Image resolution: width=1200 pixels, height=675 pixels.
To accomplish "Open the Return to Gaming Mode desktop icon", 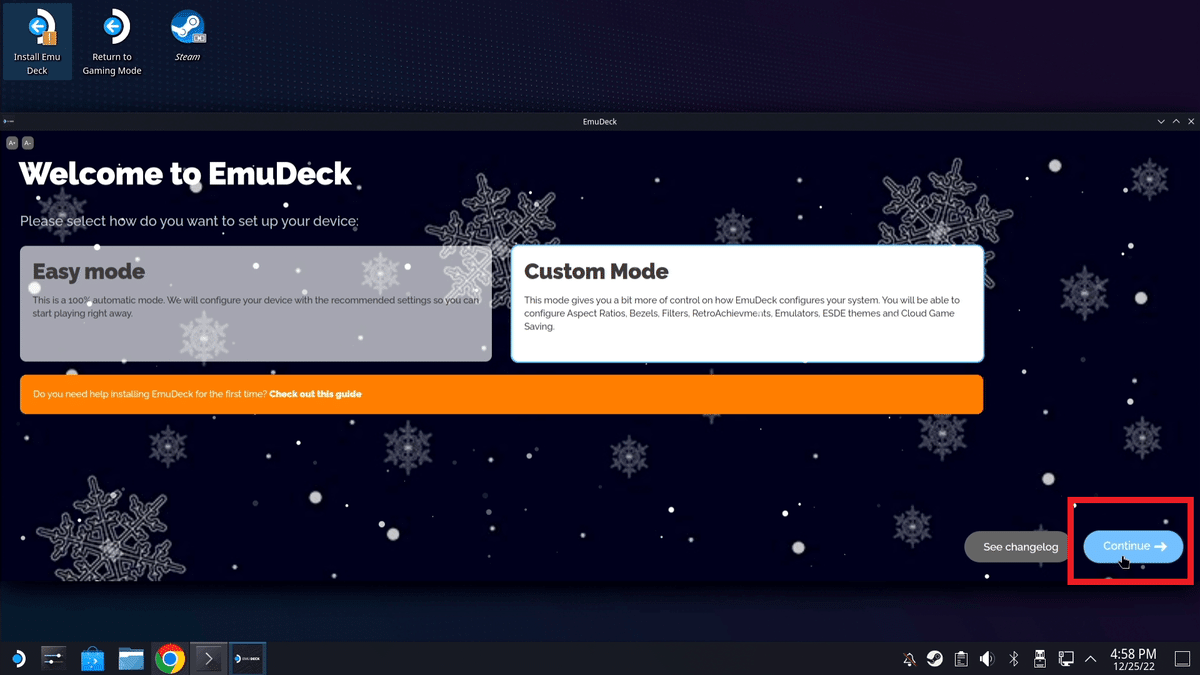I will pyautogui.click(x=112, y=43).
